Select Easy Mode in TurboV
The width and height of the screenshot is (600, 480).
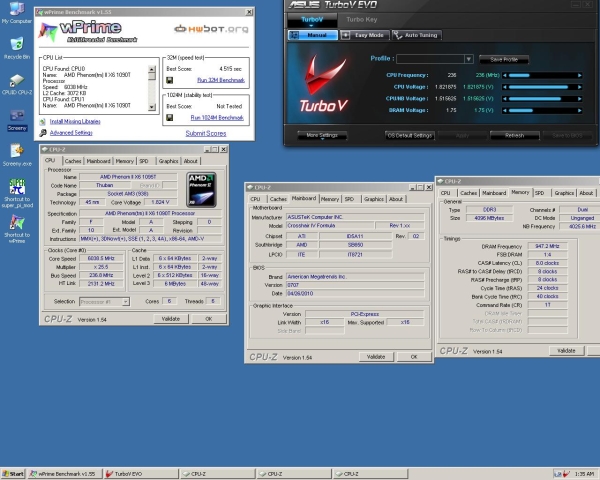(365, 35)
